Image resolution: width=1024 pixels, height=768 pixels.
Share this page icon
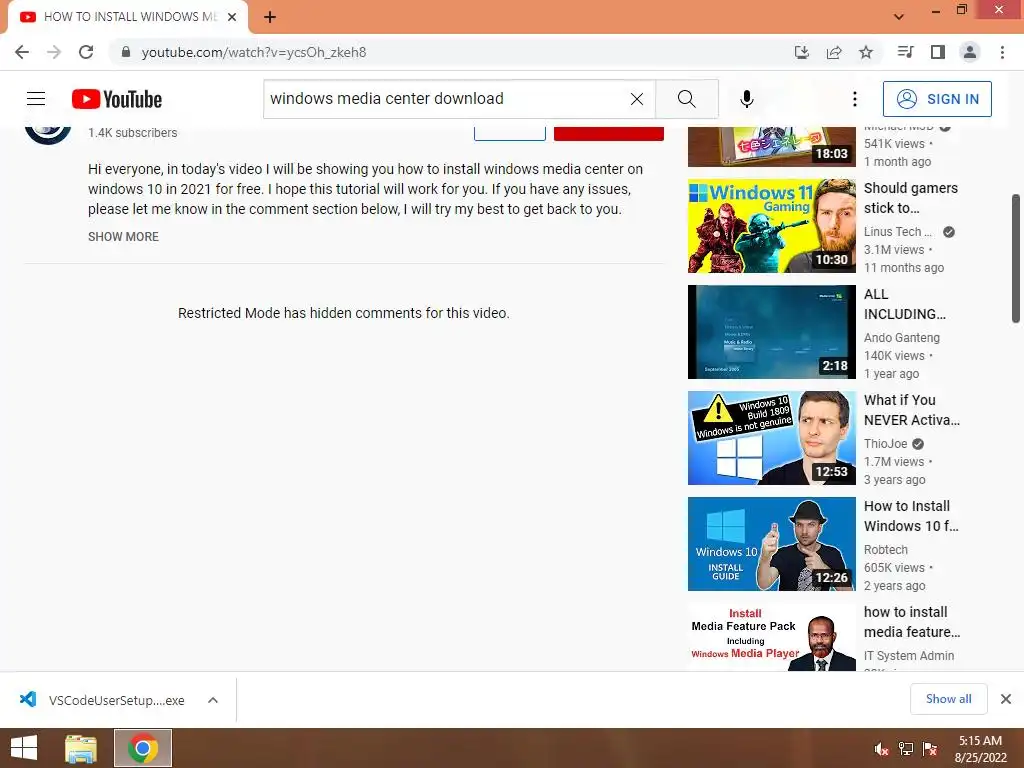tap(834, 52)
